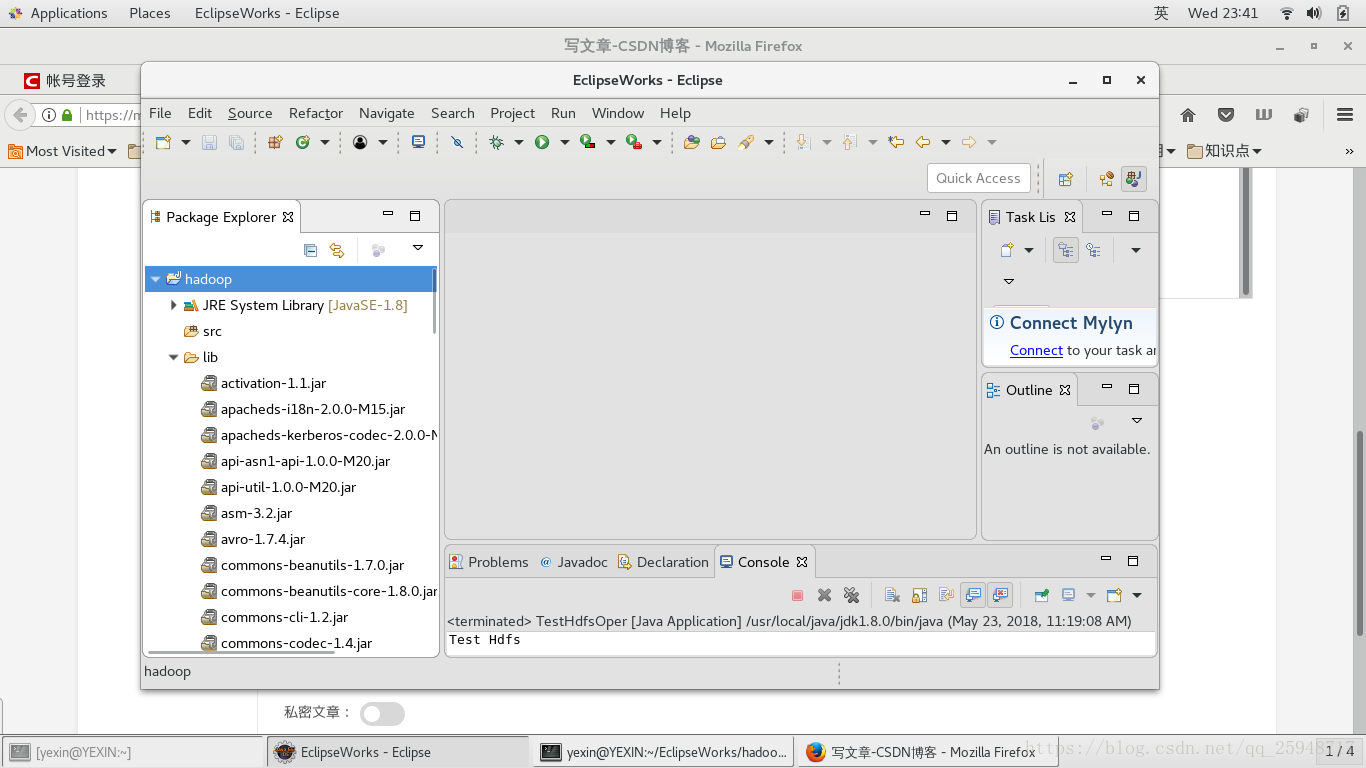Screen dimensions: 1366x768
Task: Toggle Scroll Lock in Console toolbar
Action: (x=919, y=595)
